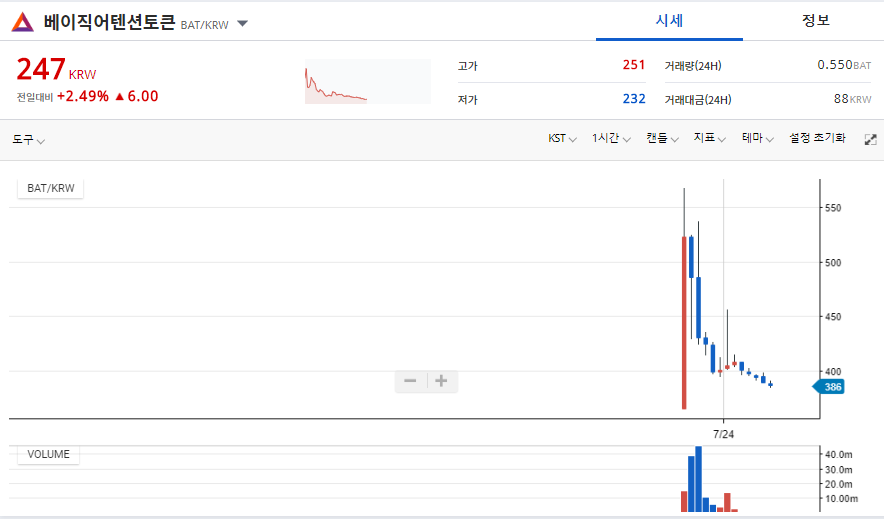The height and width of the screenshot is (519, 884).
Task: Open the 테마 theme dropdown
Action: click(758, 139)
